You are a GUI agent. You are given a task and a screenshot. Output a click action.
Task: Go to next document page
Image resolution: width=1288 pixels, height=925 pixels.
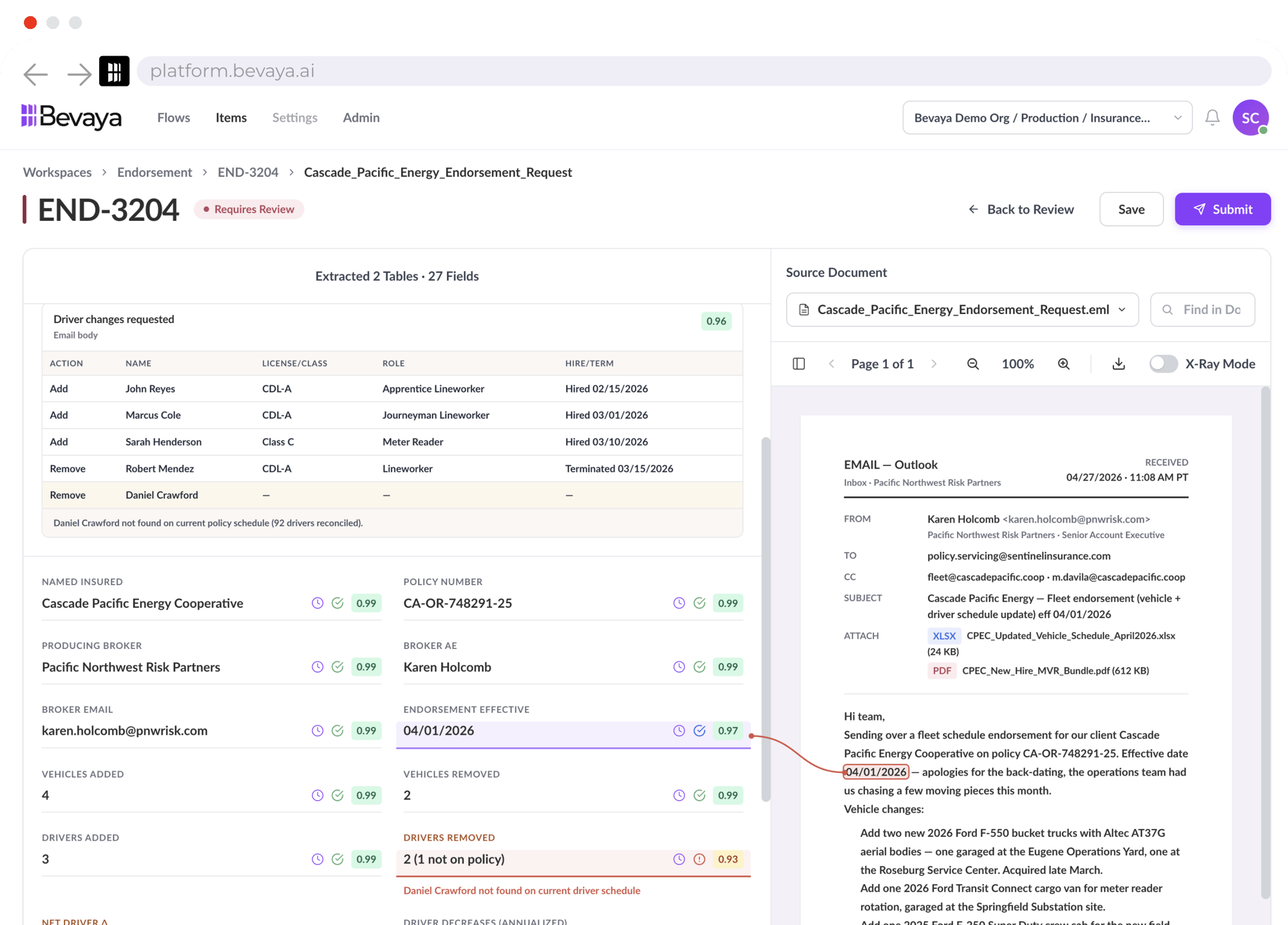(x=934, y=364)
